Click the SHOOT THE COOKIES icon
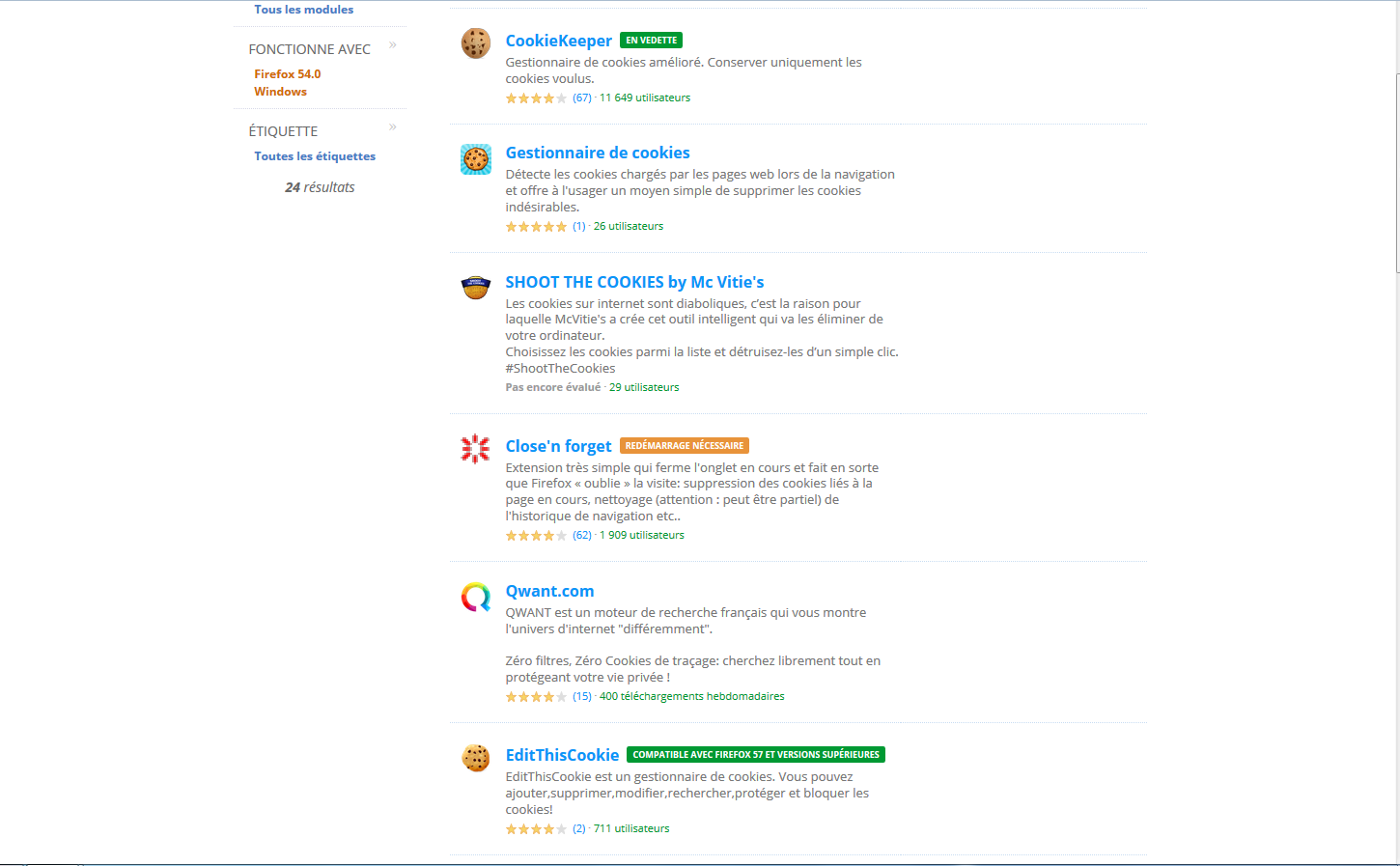This screenshot has height=866, width=1400. [475, 287]
